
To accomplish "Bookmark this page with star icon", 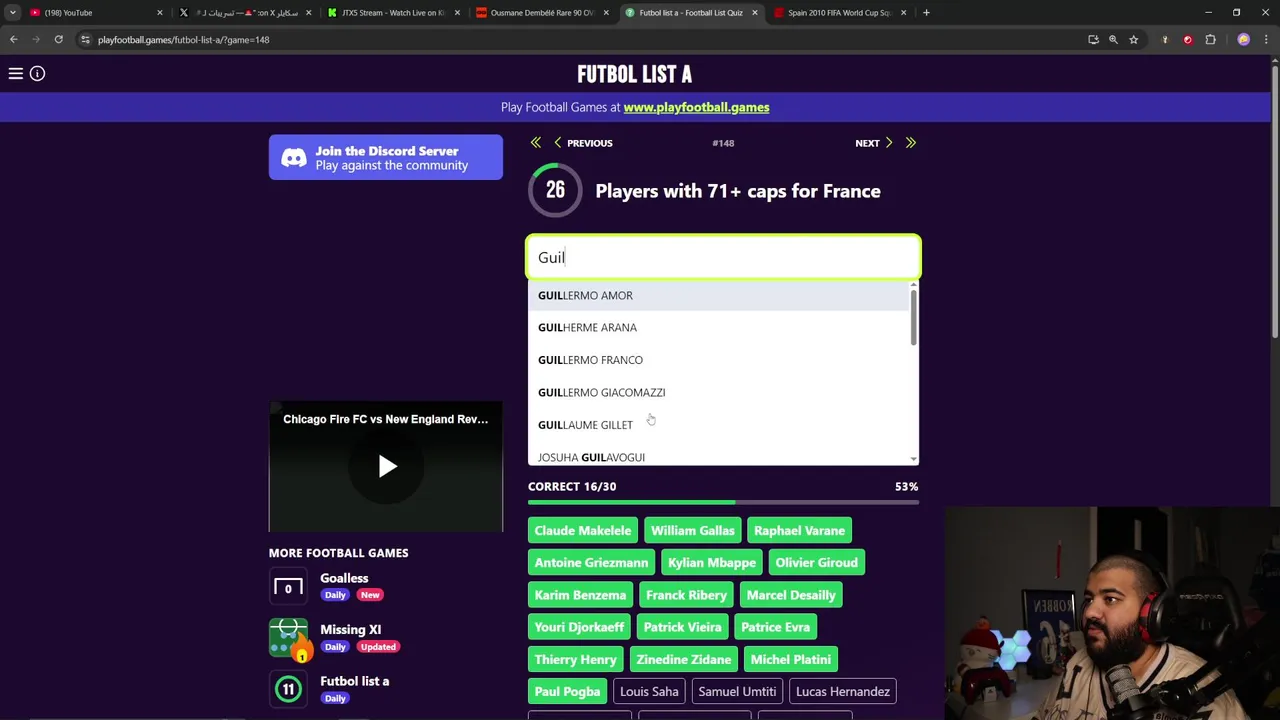I will 1133,40.
